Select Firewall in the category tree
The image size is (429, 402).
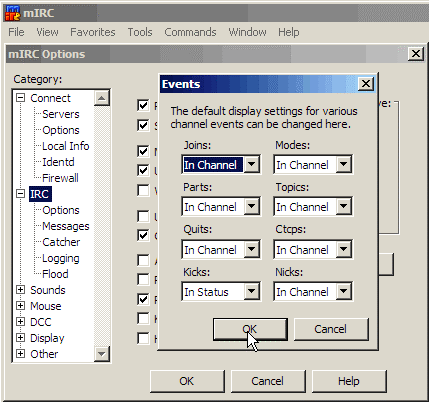click(x=60, y=178)
